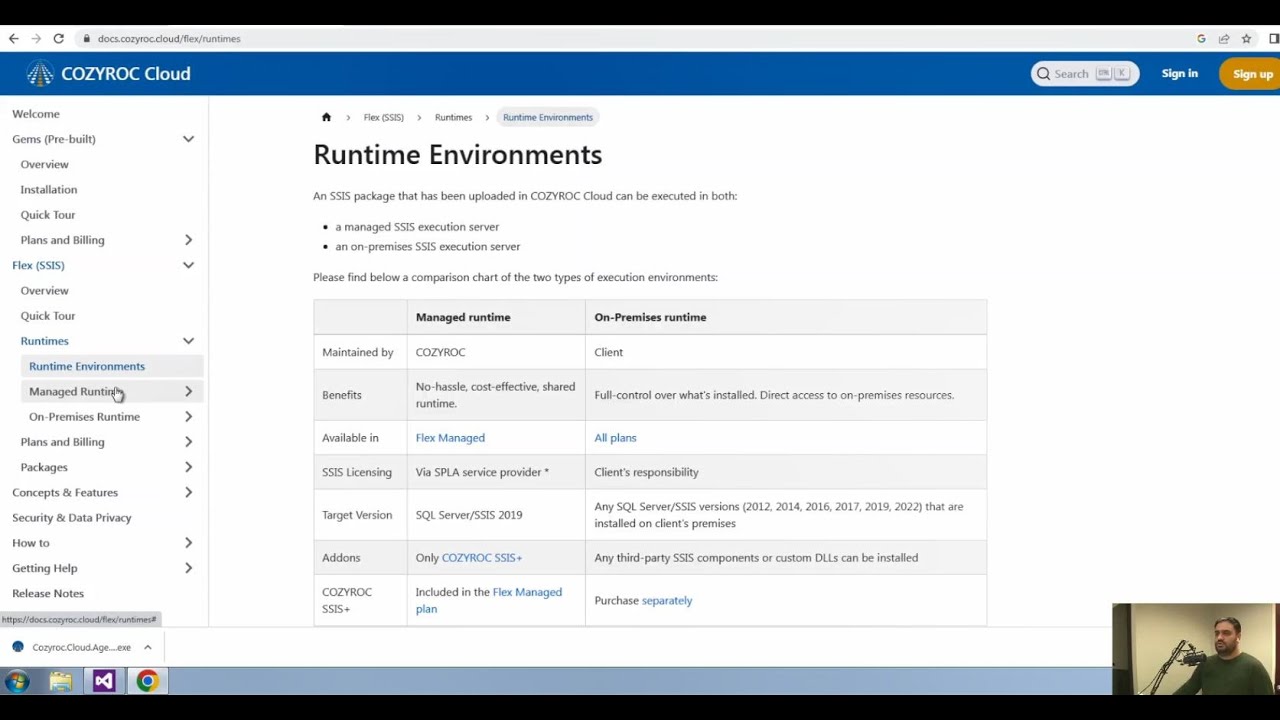Image resolution: width=1280 pixels, height=720 pixels.
Task: Click the lock icon in the address bar
Action: 87,39
